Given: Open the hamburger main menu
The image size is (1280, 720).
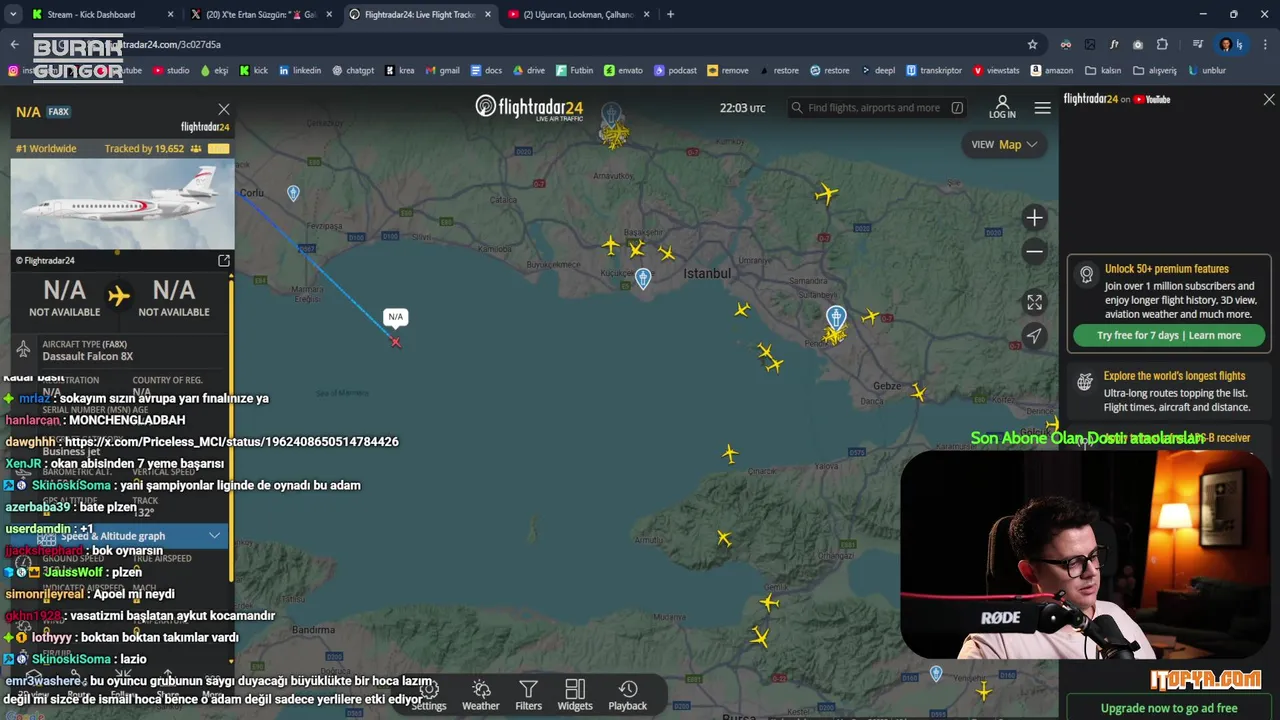Looking at the screenshot, I should pos(1042,108).
